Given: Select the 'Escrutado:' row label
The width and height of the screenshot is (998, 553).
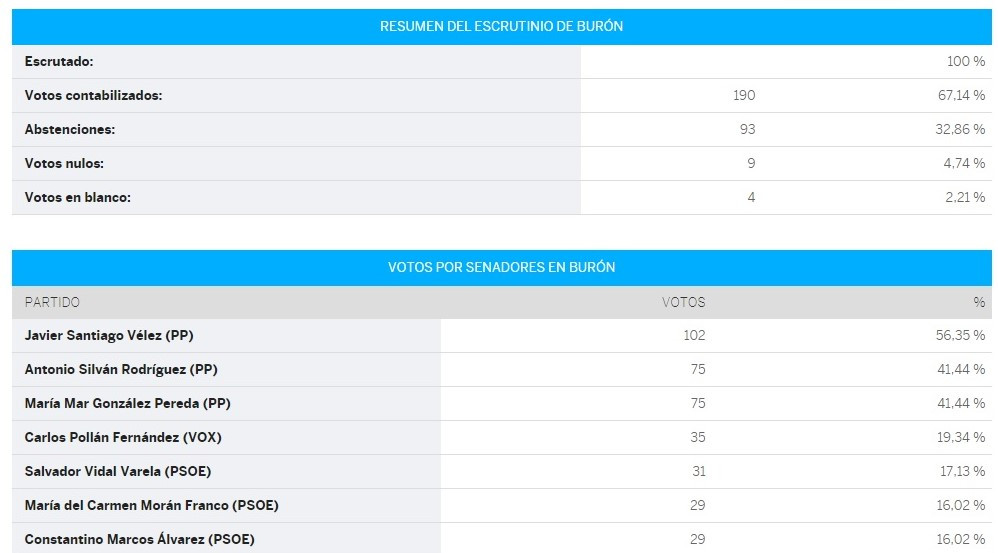Looking at the screenshot, I should coord(59,62).
